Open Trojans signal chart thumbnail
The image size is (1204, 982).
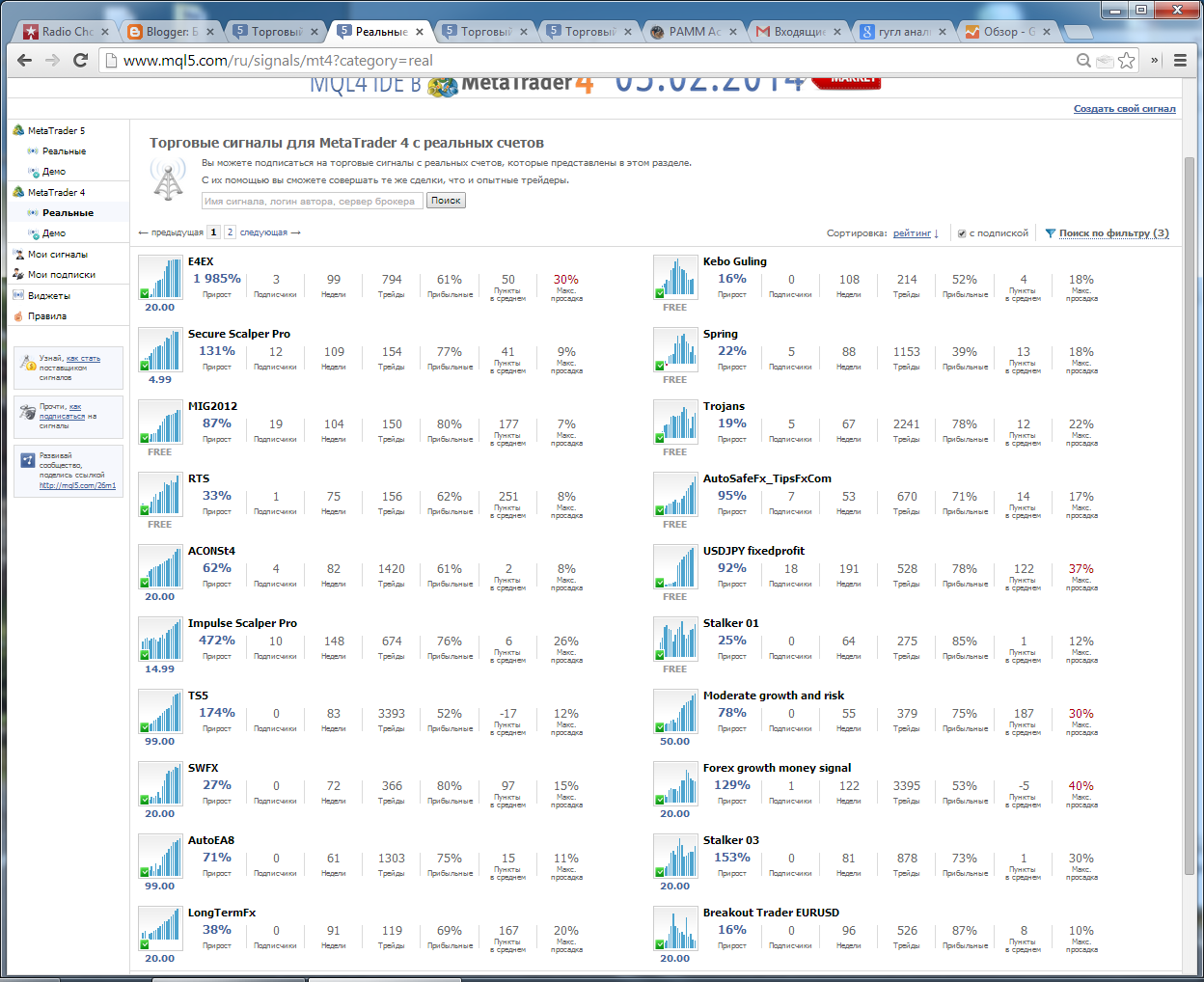[x=675, y=423]
